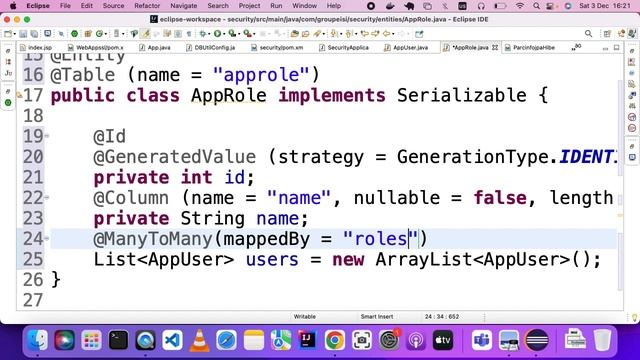Open Google Chrome from the Dock
The image size is (640, 360).
pos(334,340)
